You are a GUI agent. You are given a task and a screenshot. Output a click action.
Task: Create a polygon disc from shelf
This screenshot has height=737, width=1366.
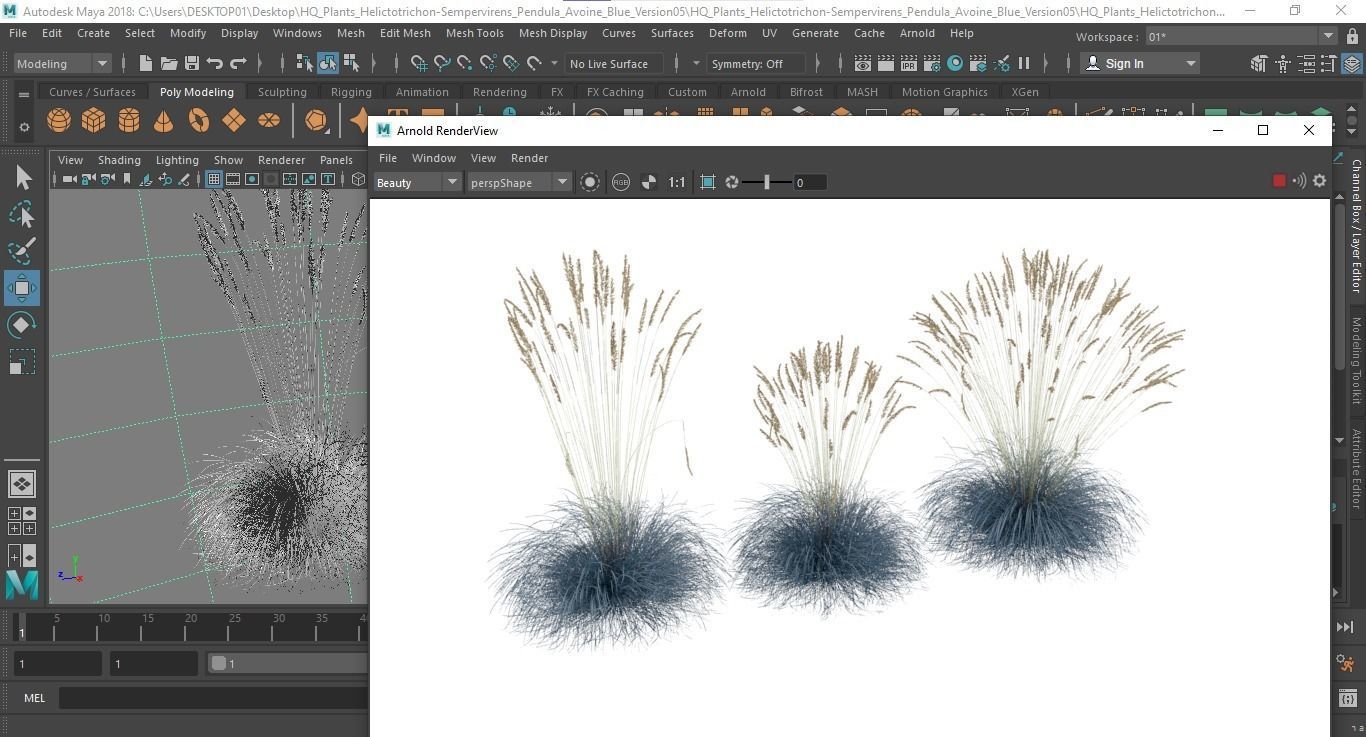point(269,121)
